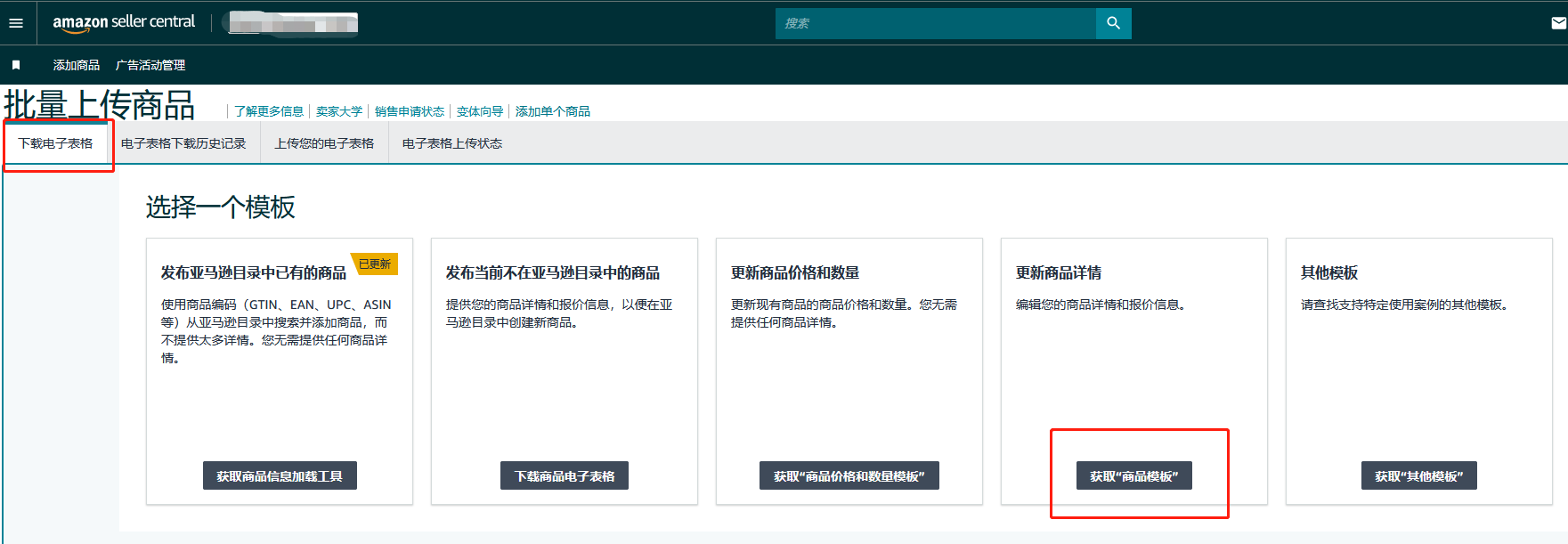Select the 上传您的电子表格 tab
The image size is (1568, 544).
point(324,143)
